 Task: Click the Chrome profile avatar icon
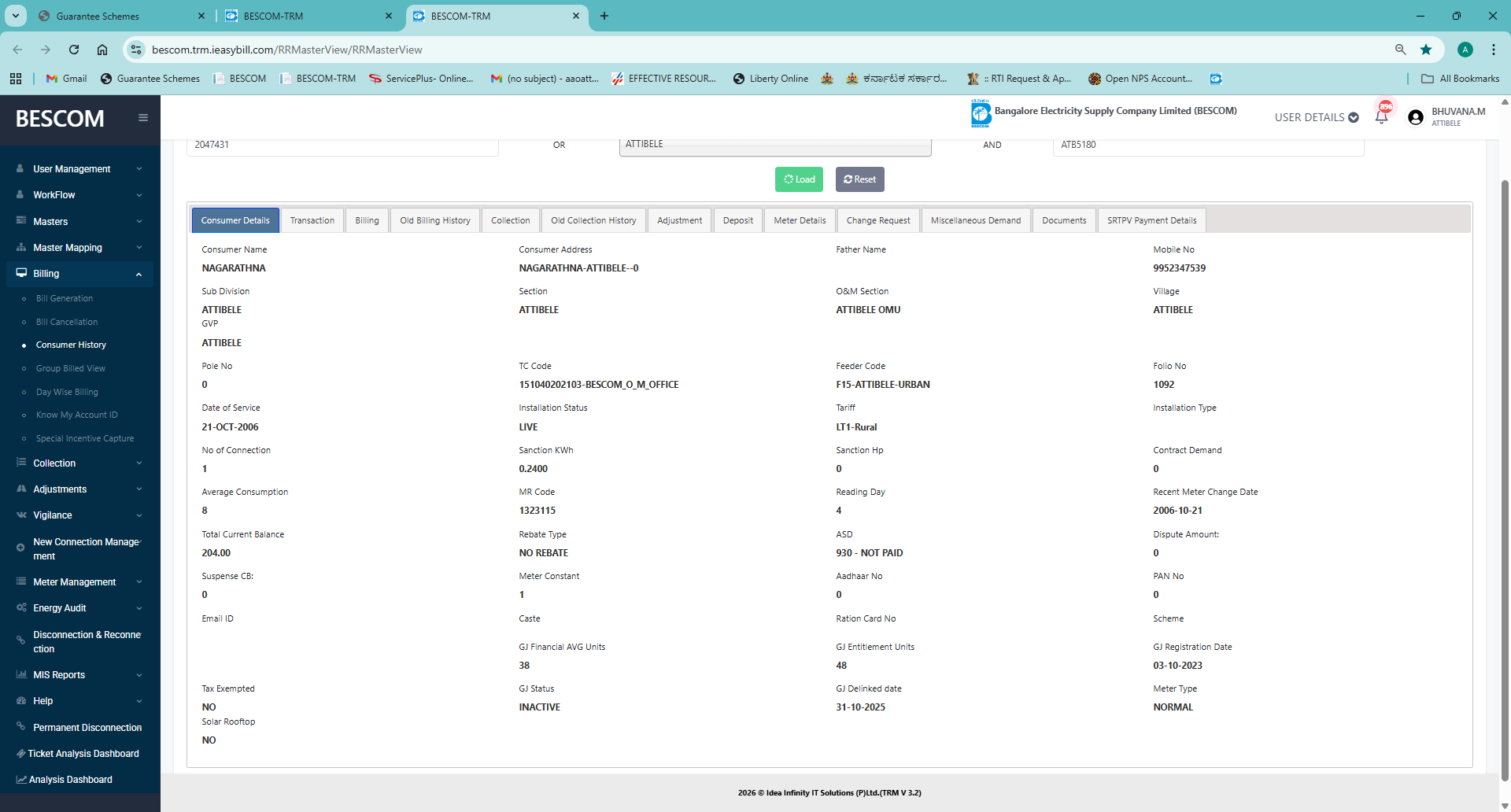point(1465,50)
